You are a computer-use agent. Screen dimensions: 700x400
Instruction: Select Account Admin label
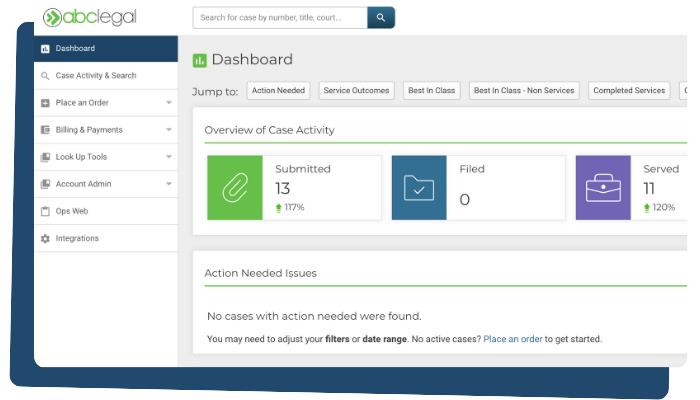click(x=83, y=184)
